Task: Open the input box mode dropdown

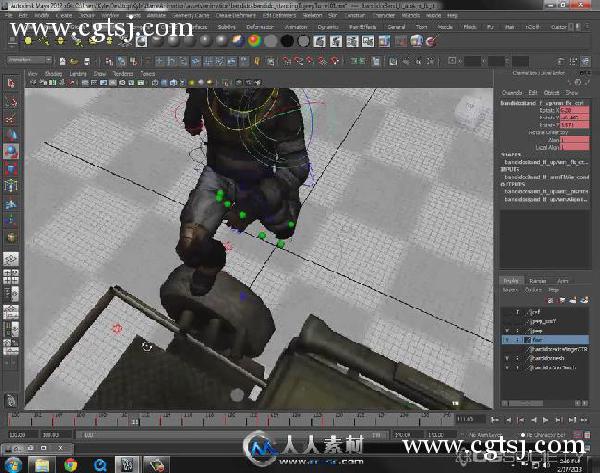Action: 453,61
